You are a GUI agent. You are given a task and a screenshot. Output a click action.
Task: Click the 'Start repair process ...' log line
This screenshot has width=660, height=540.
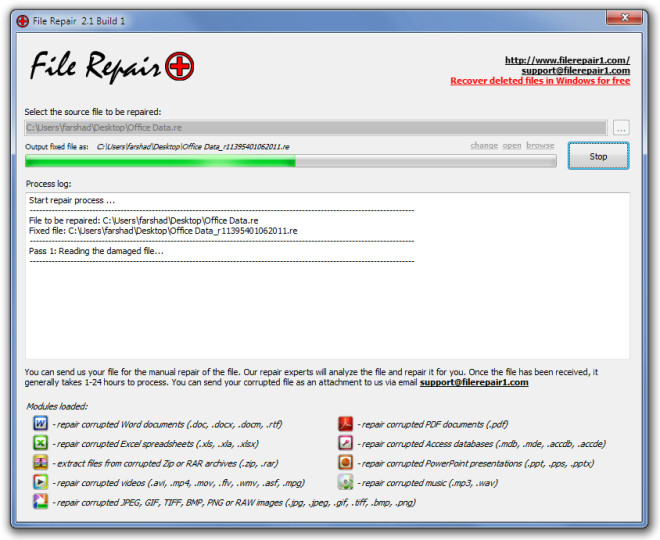72,200
